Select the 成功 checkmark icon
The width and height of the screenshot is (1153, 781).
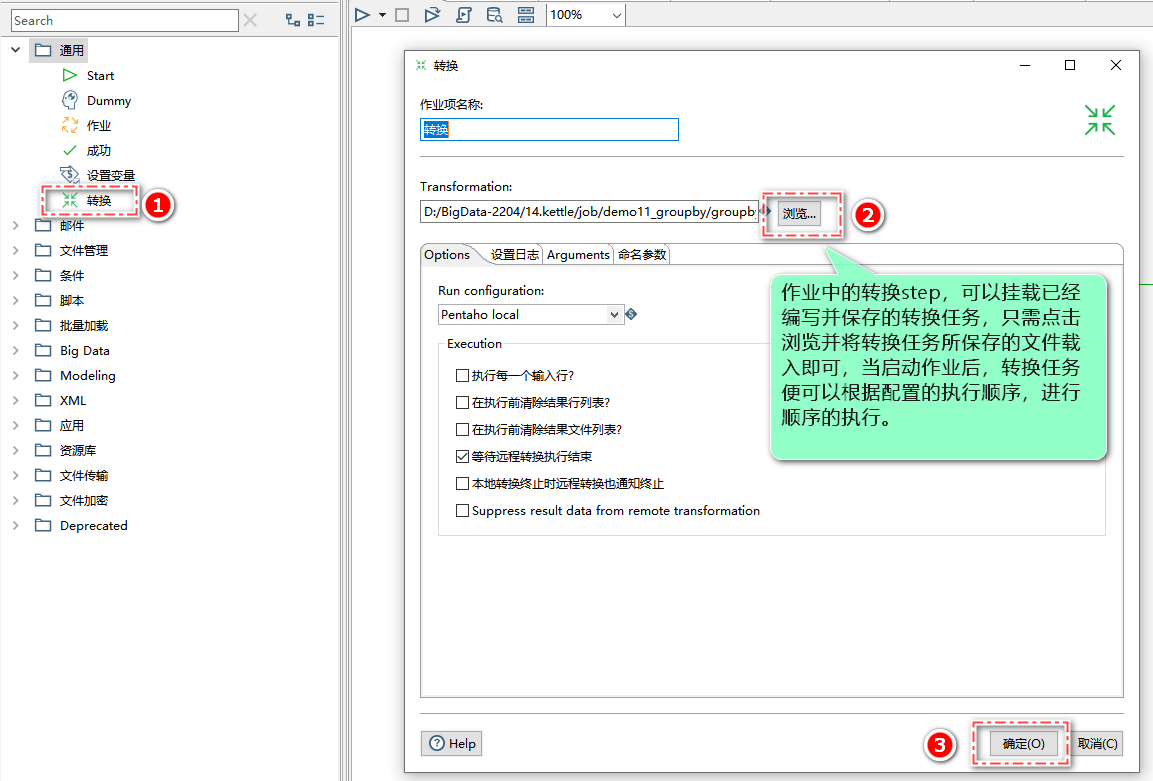70,150
